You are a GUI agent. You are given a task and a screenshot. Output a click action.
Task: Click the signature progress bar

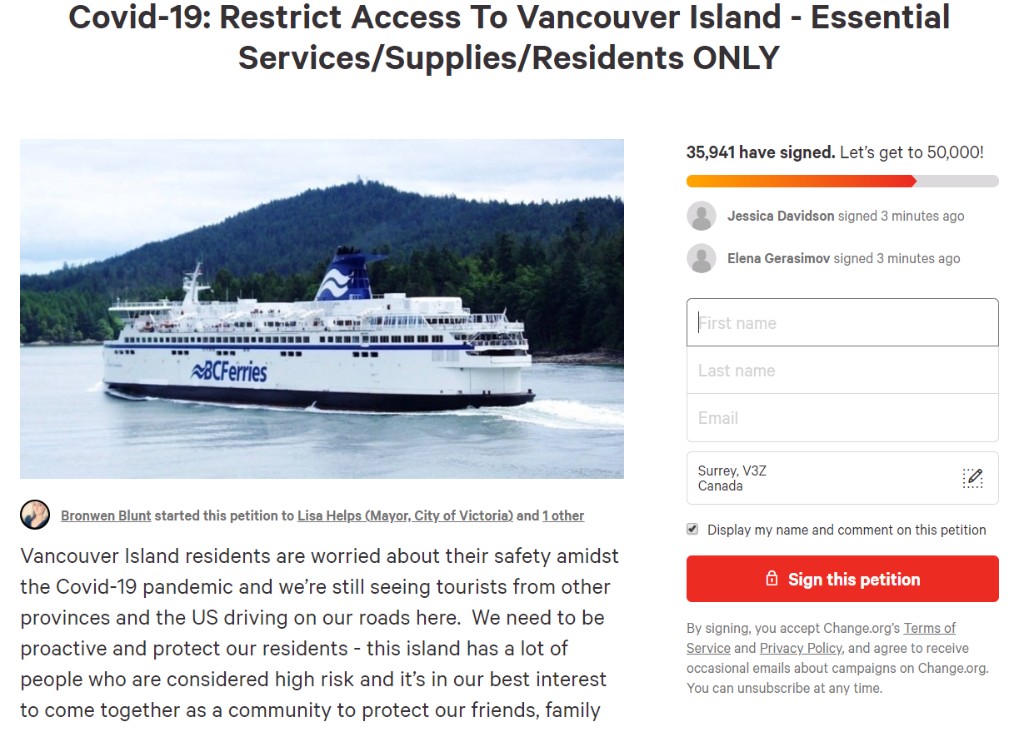point(842,181)
